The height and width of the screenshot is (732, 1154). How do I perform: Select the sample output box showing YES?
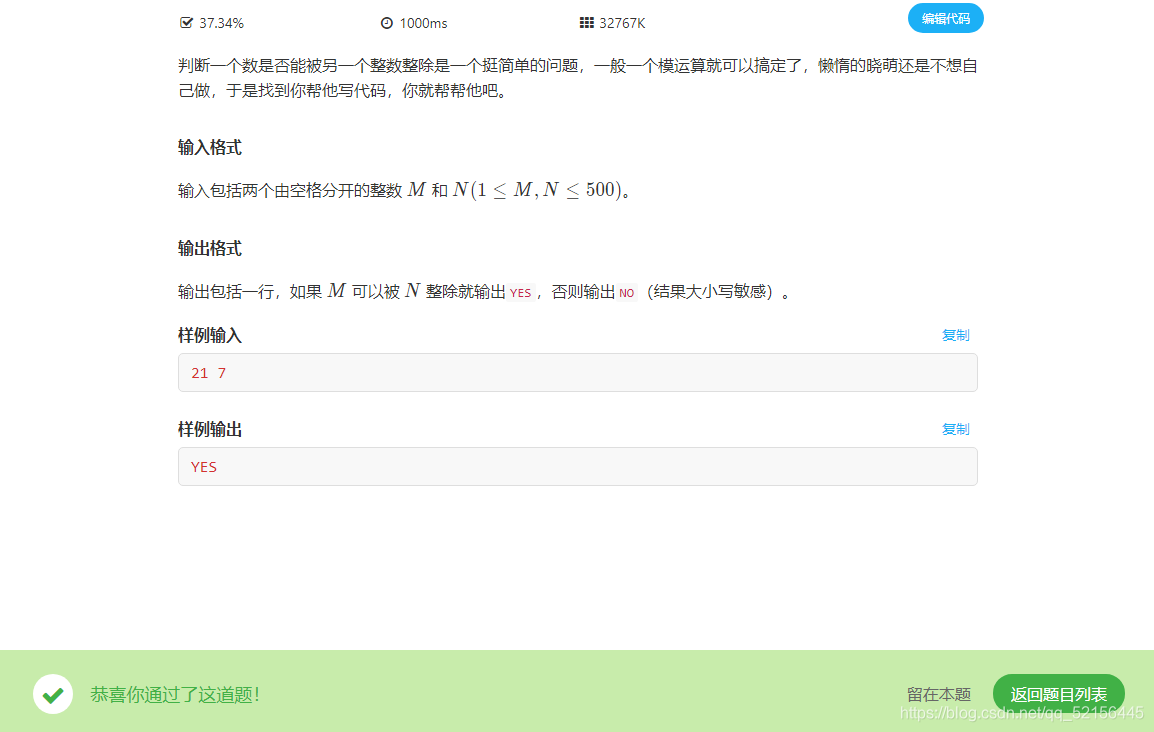(x=577, y=466)
